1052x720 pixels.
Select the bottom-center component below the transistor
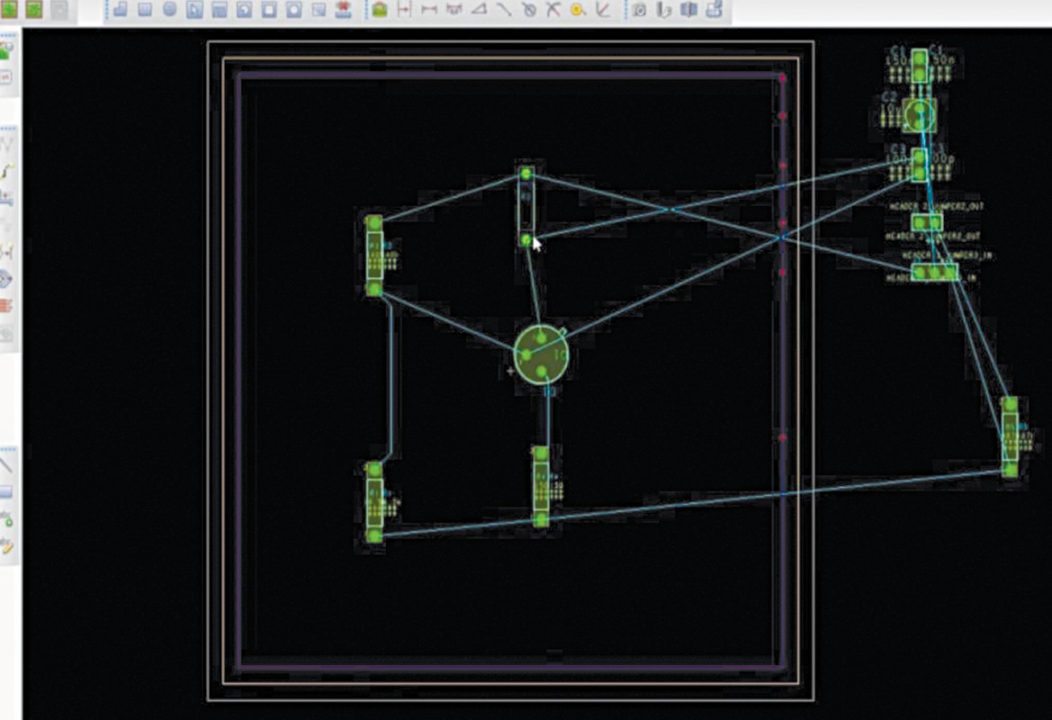point(541,486)
